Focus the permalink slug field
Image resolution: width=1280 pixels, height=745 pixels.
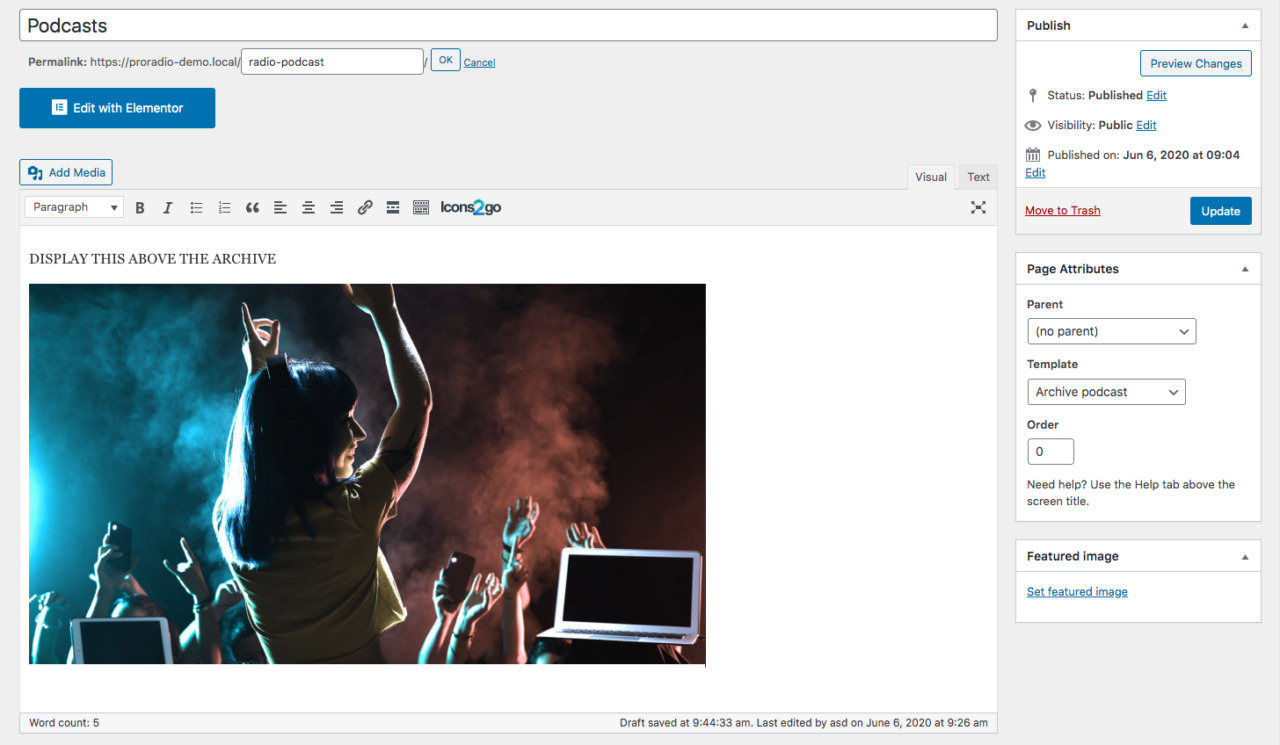[x=332, y=61]
